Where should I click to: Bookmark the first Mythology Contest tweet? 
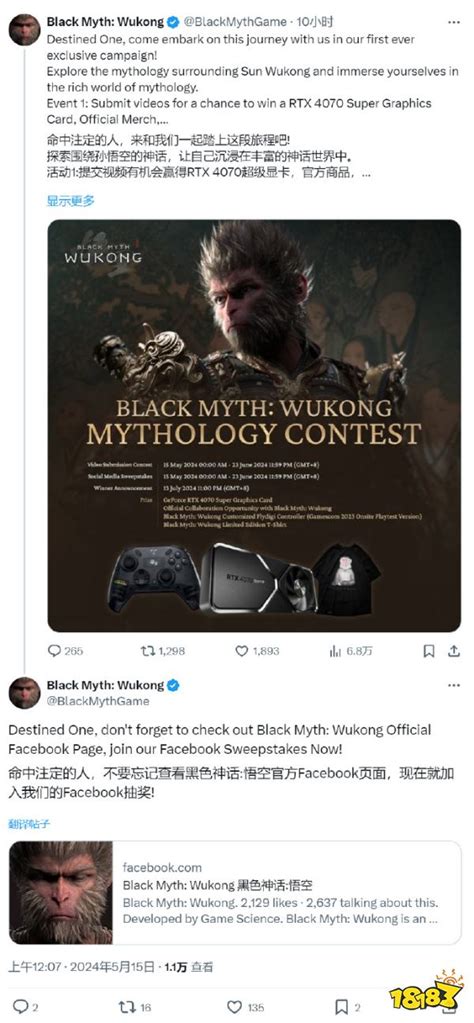(429, 650)
